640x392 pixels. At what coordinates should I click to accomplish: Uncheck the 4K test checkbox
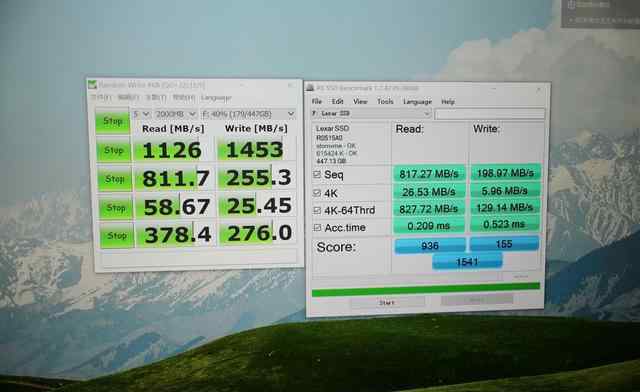pos(317,192)
